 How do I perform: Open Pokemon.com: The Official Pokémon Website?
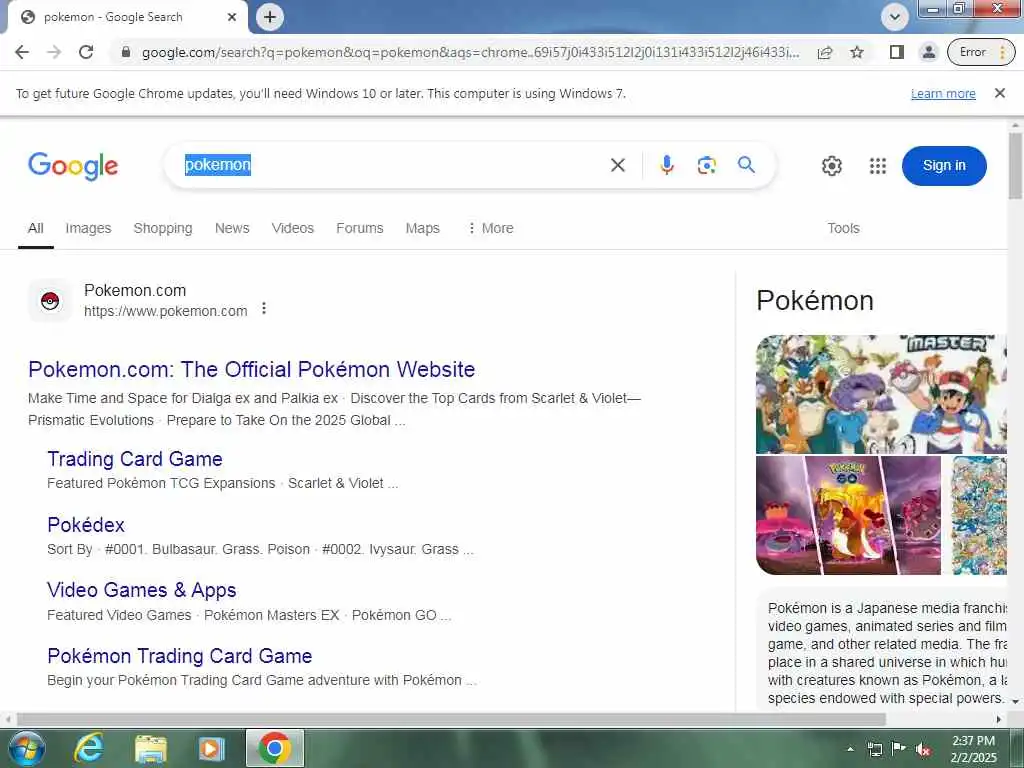tap(251, 369)
